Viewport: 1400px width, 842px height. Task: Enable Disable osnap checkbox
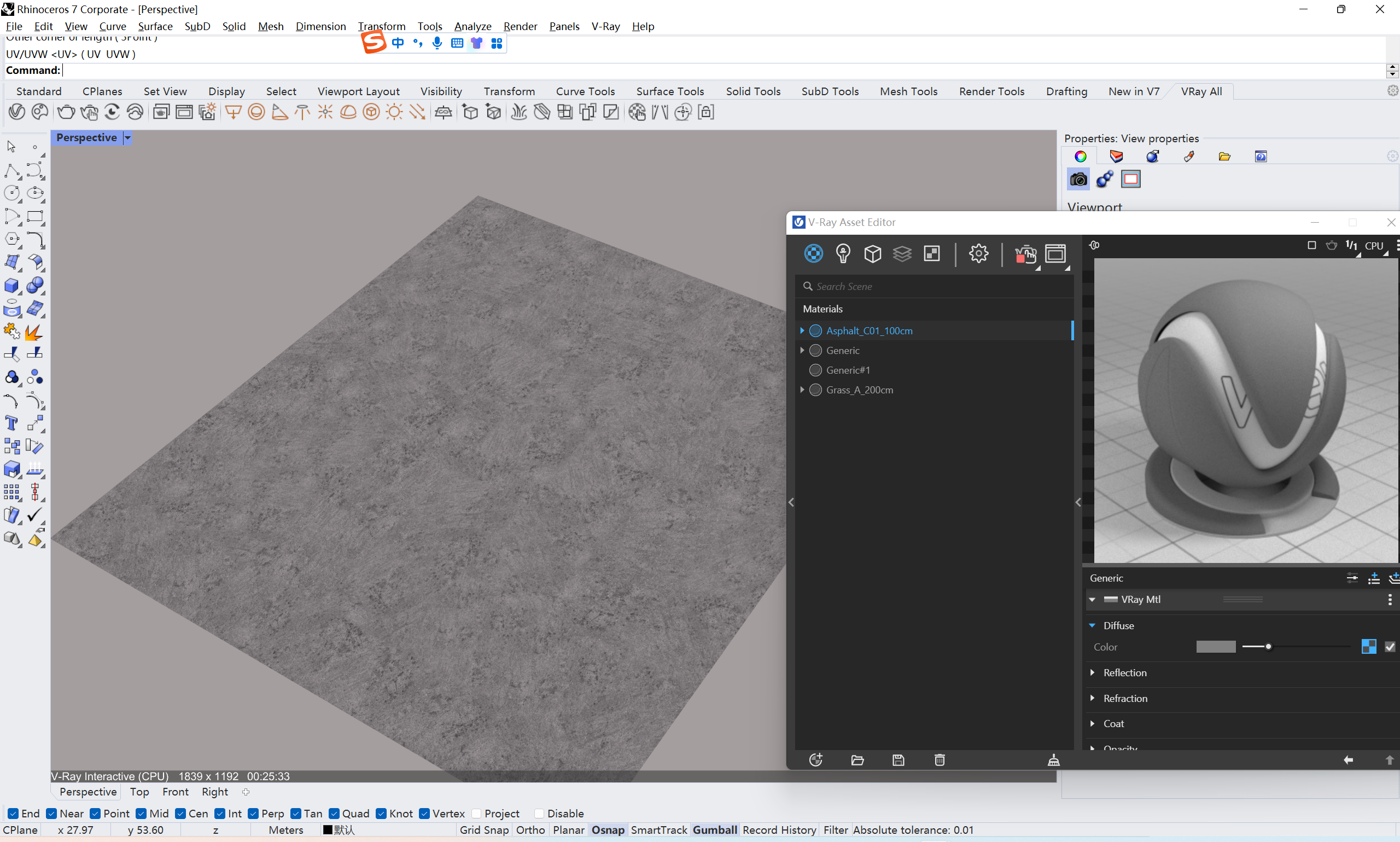pyautogui.click(x=539, y=813)
